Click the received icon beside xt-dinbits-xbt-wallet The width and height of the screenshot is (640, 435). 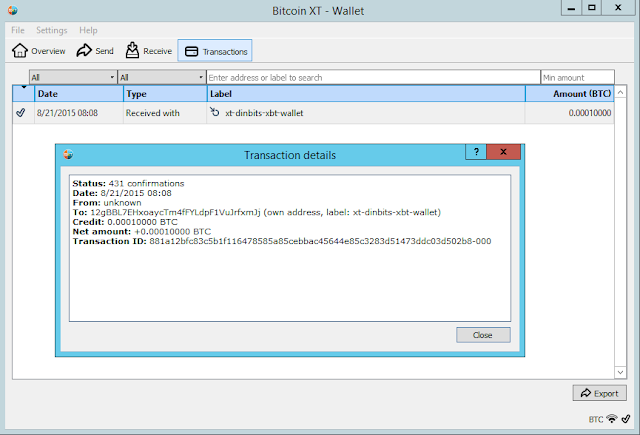215,112
